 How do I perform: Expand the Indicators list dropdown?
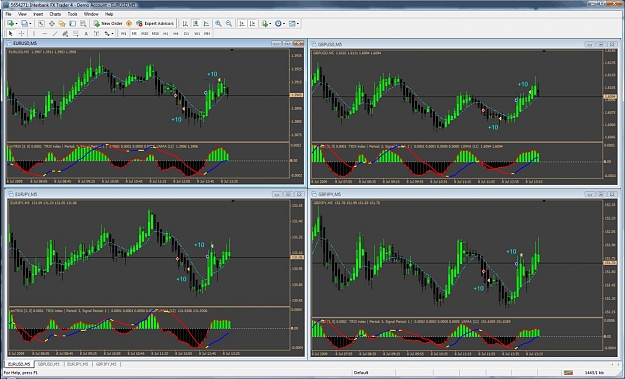click(270, 24)
